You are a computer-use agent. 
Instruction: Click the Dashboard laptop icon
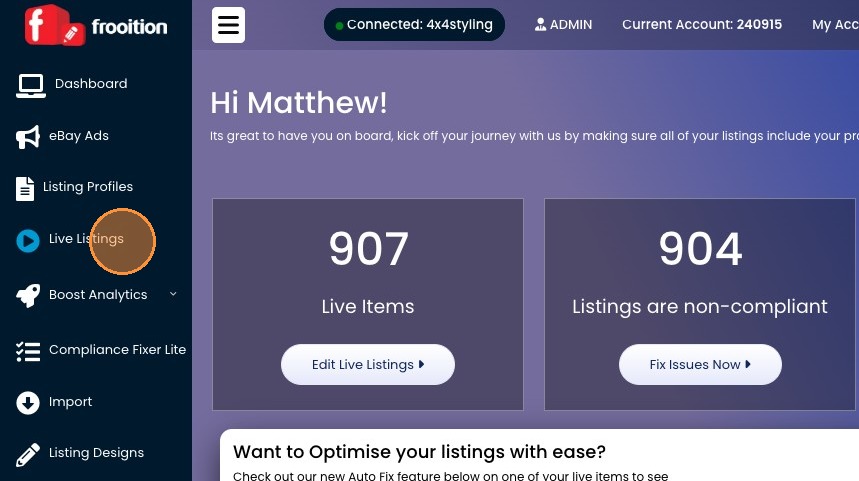pyautogui.click(x=30, y=85)
